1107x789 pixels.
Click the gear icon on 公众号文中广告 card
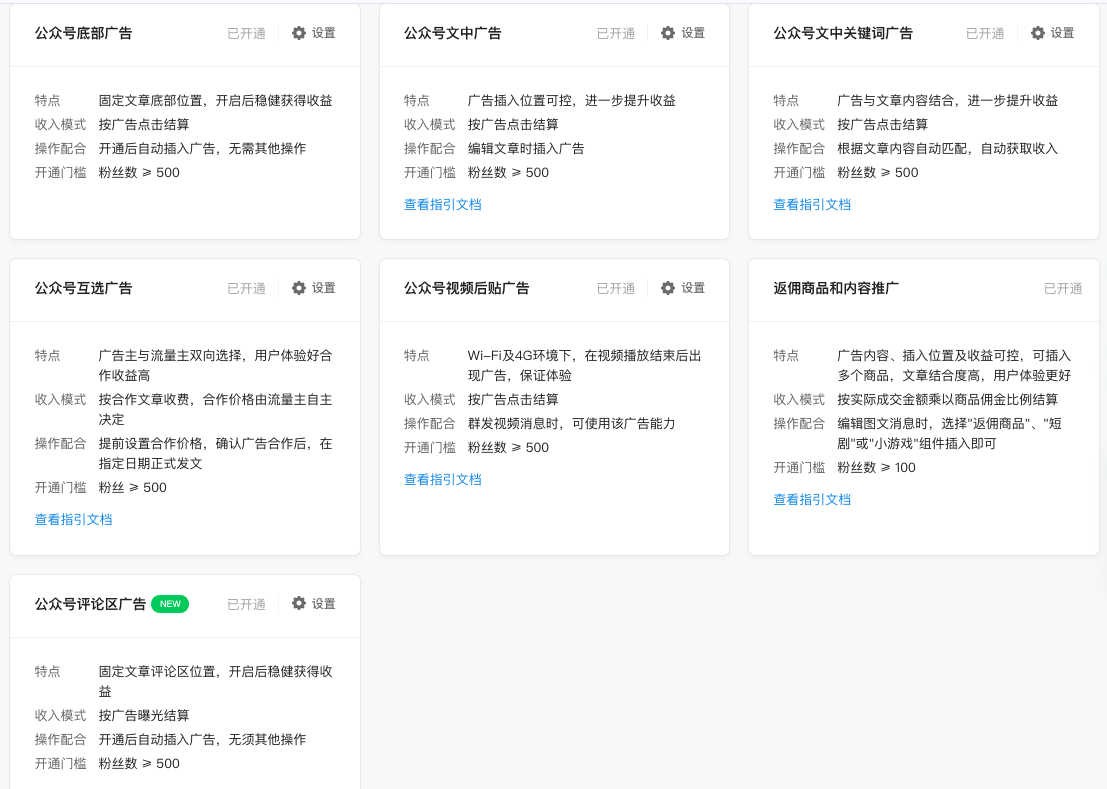(668, 33)
